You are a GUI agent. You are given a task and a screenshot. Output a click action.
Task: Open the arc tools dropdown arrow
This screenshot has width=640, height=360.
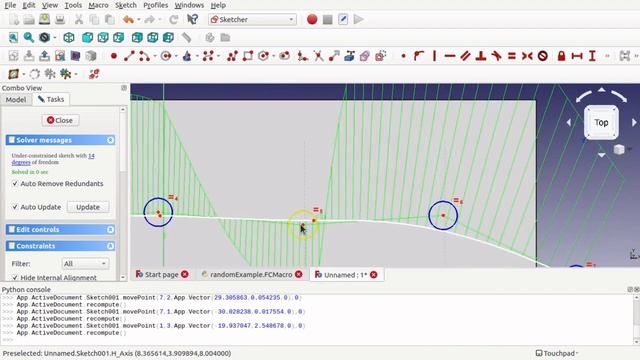(155, 56)
